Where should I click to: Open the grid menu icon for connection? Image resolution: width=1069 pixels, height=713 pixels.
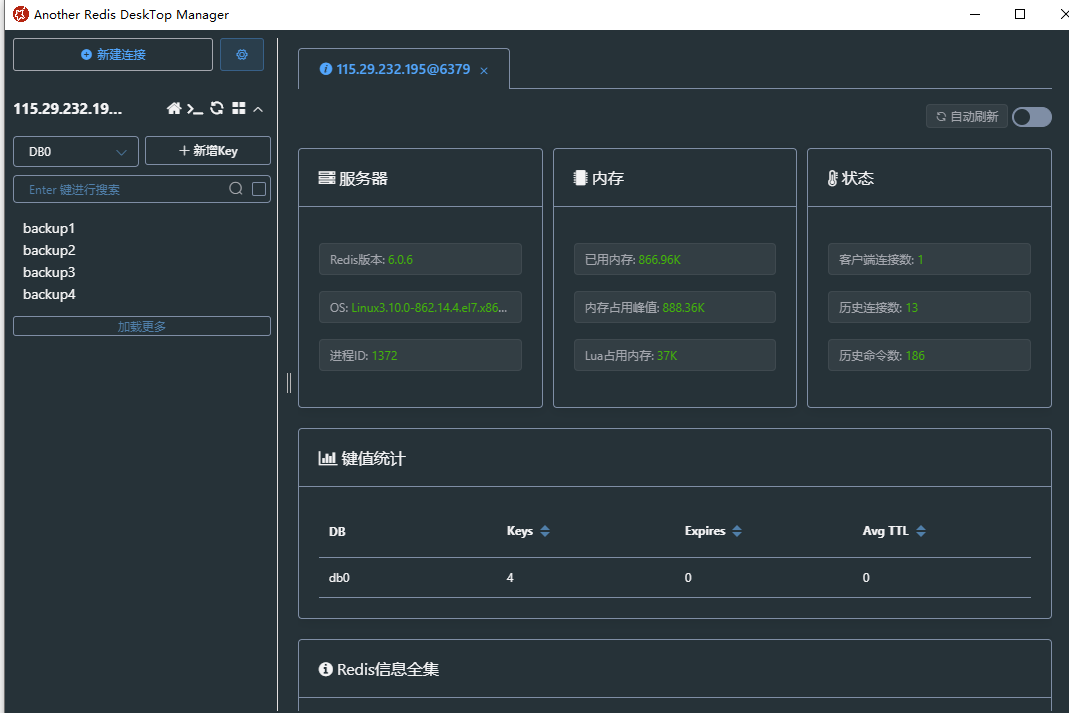239,108
